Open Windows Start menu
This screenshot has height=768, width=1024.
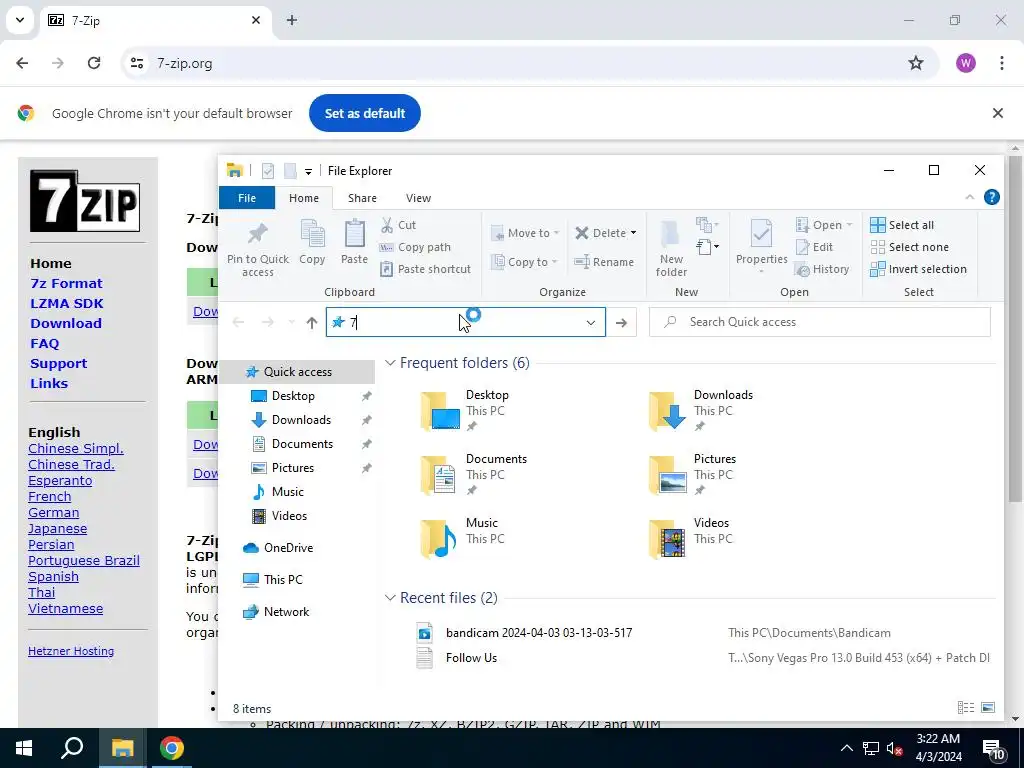[24, 748]
